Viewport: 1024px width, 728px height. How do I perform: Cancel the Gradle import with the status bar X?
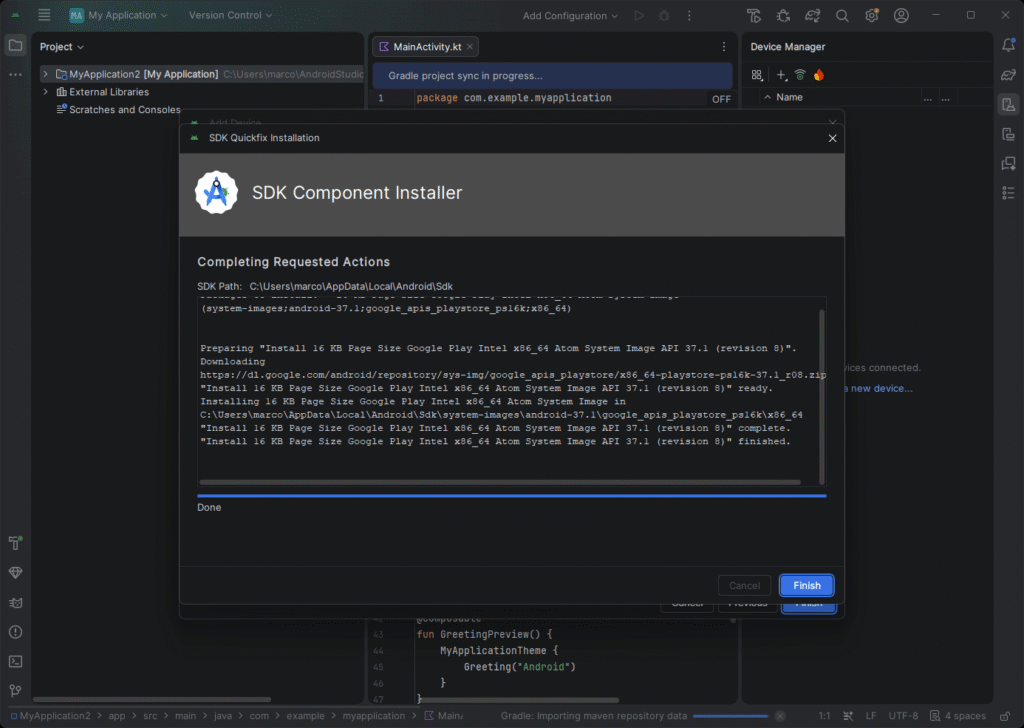pos(780,716)
